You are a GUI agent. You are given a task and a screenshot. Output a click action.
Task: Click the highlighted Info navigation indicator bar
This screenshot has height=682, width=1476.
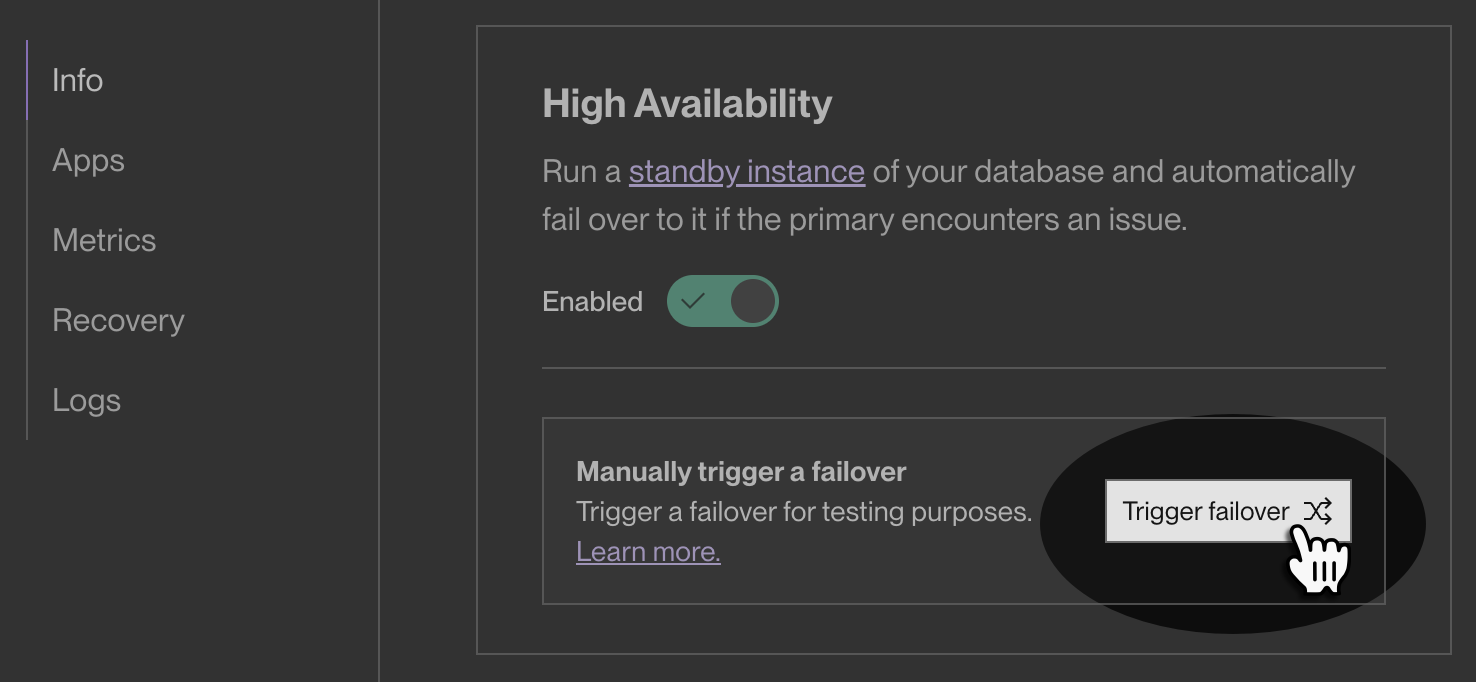pyautogui.click(x=27, y=80)
